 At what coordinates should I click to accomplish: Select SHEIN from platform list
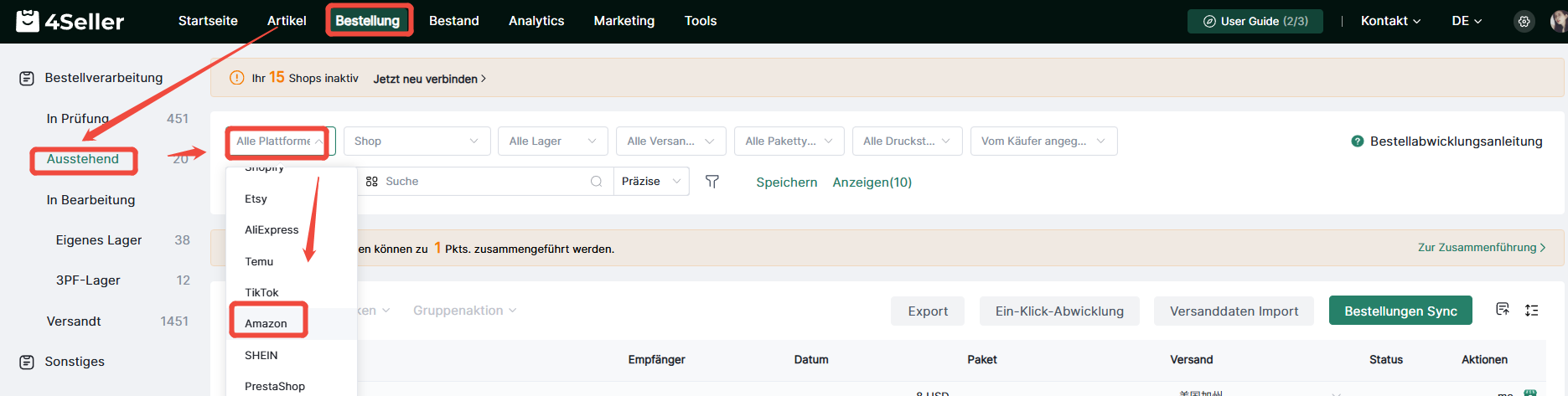coord(292,356)
